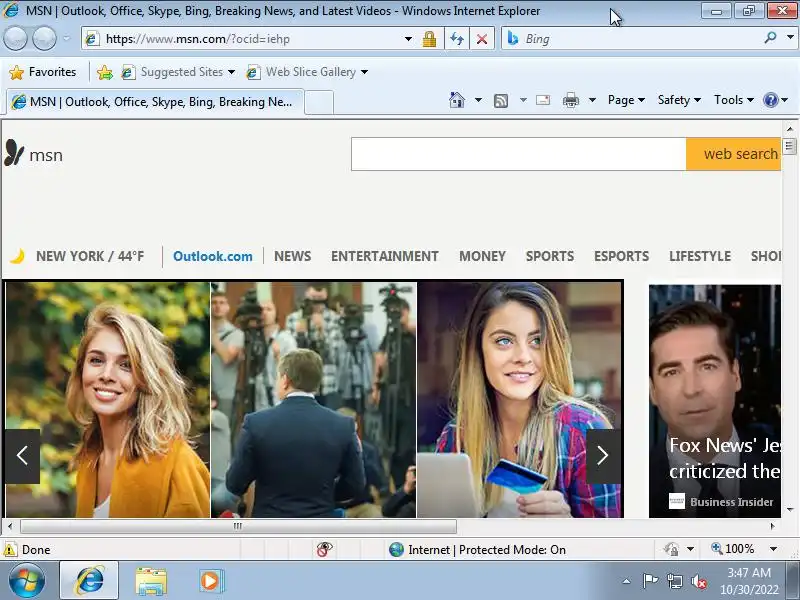Open the blonde woman in yellow jacket image
This screenshot has height=600, width=800.
coord(108,400)
